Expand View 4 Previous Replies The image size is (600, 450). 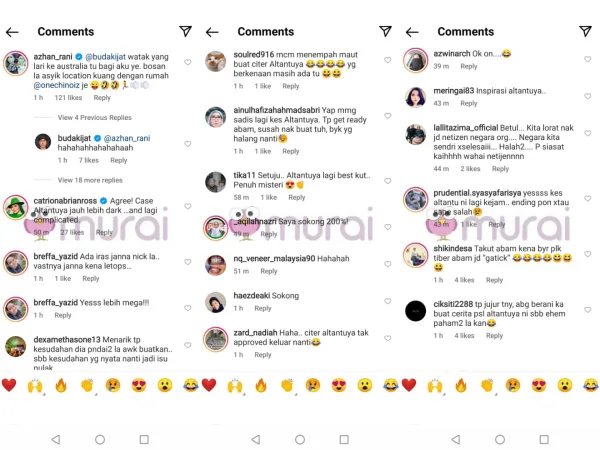click(95, 117)
